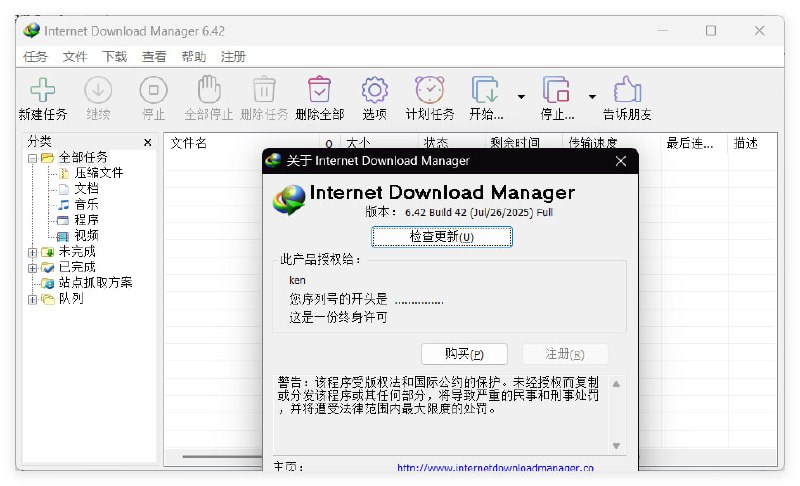Viewport: 800px width, 486px height.
Task: Click scroll-up arrow in warning text box
Action: [616, 384]
